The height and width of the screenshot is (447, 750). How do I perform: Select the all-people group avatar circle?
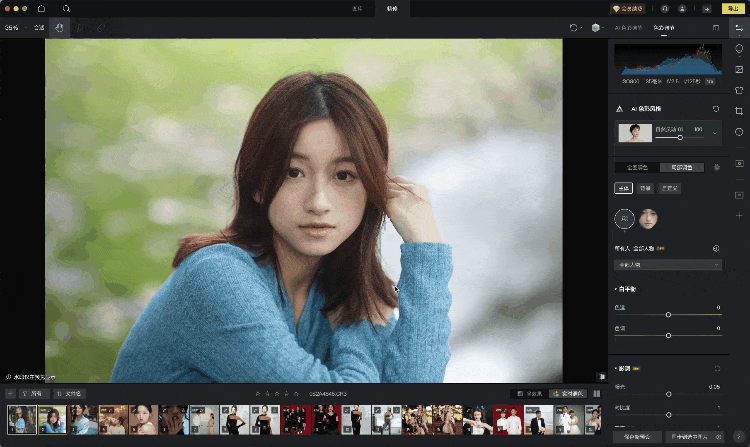[x=623, y=217]
